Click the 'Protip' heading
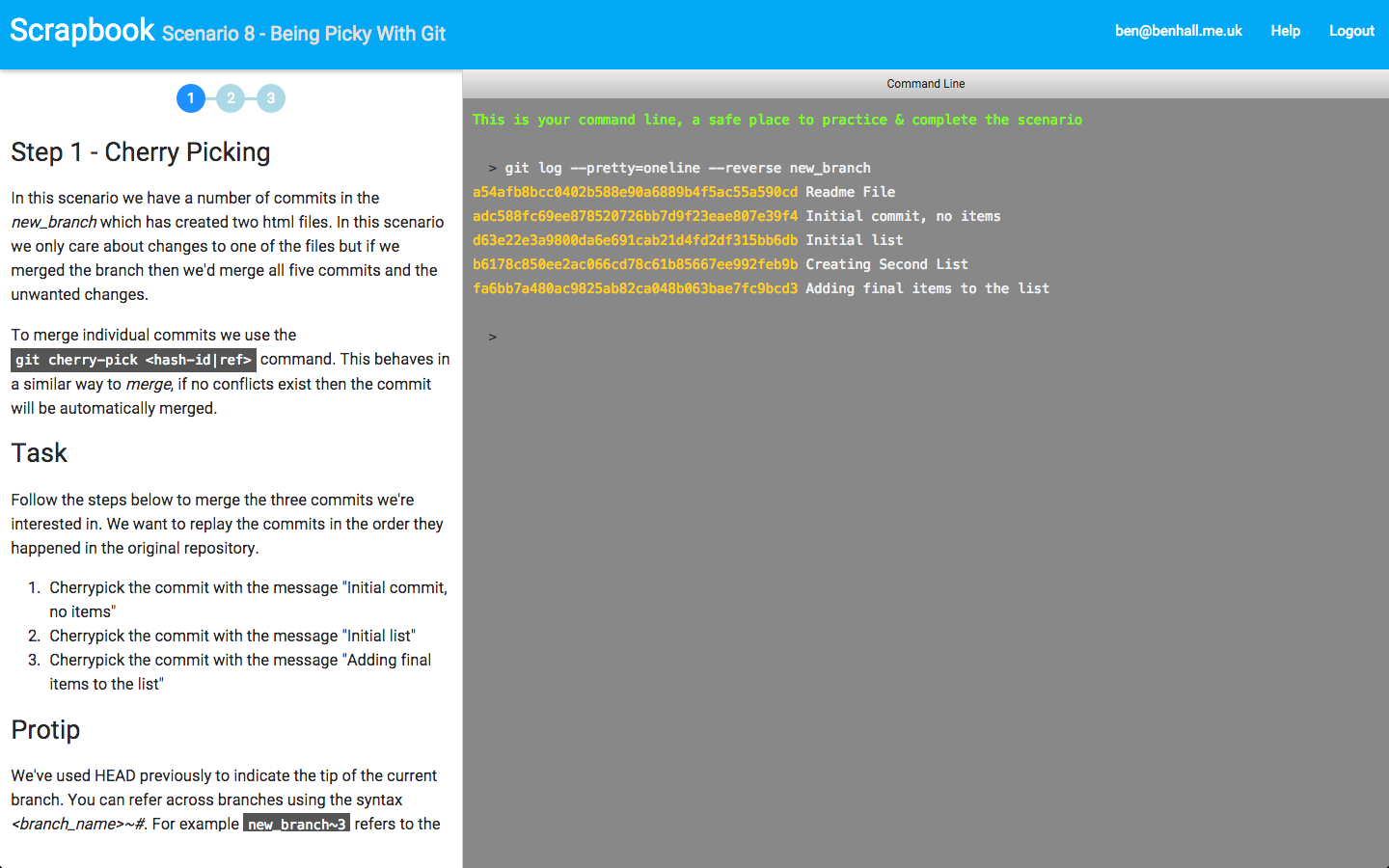Viewport: 1389px width, 868px height. point(45,730)
